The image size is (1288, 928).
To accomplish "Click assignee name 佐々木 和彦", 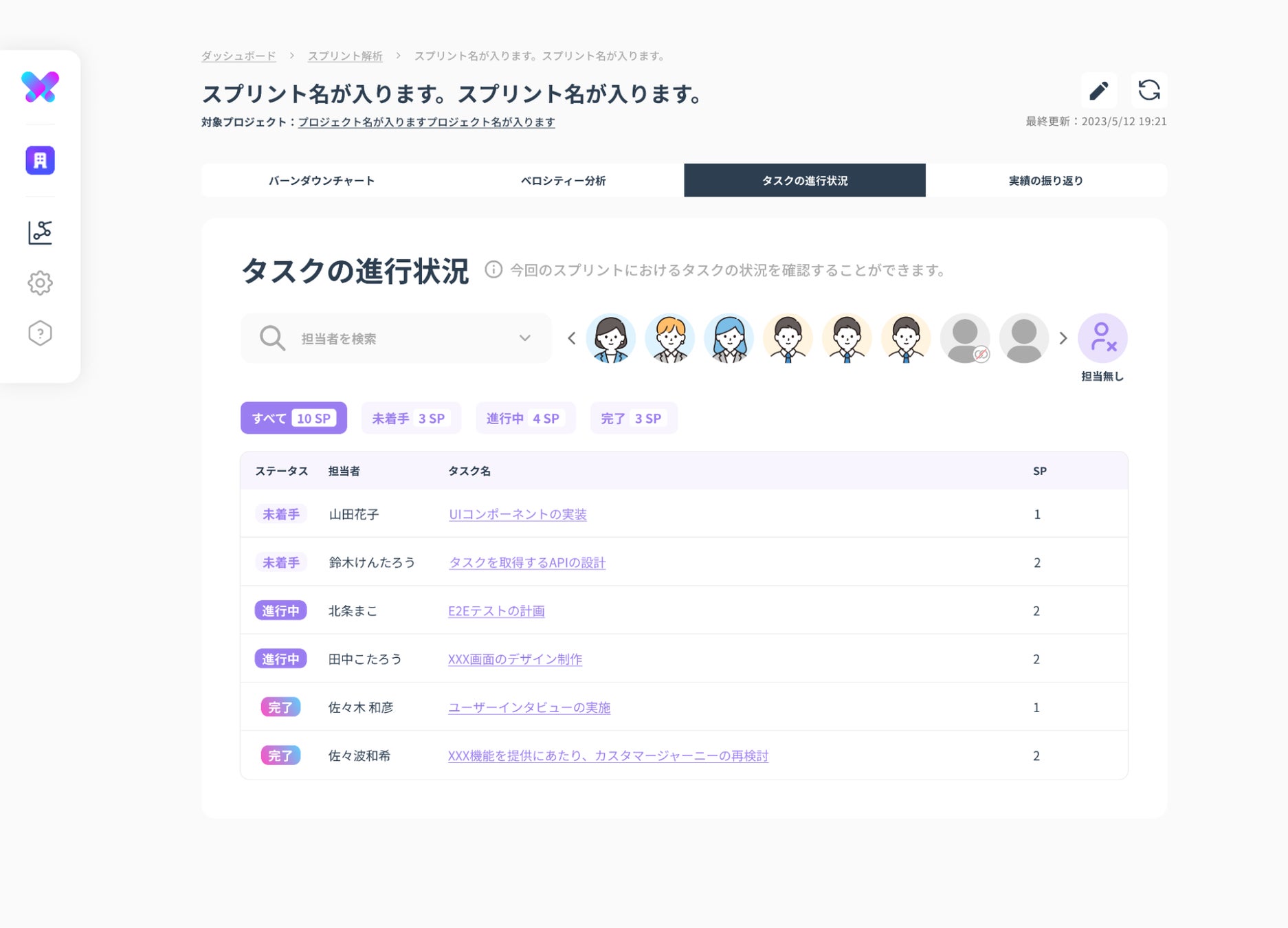I will tap(361, 707).
